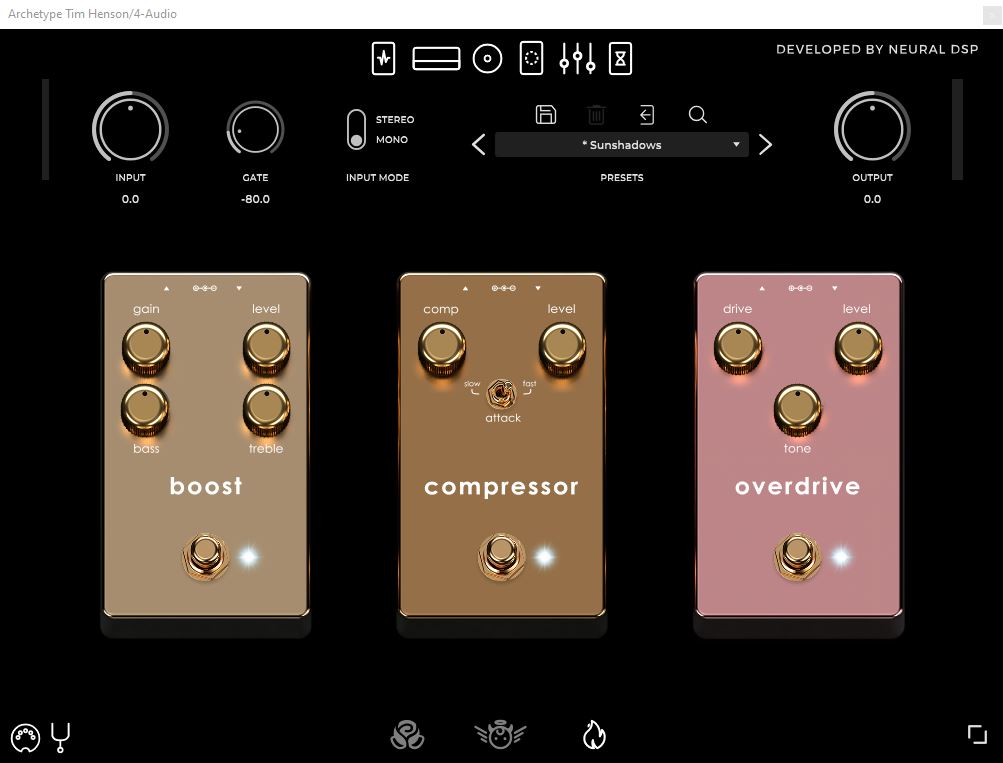Open the time effects hourglass section
Screen dimensions: 1003x763
[620, 59]
